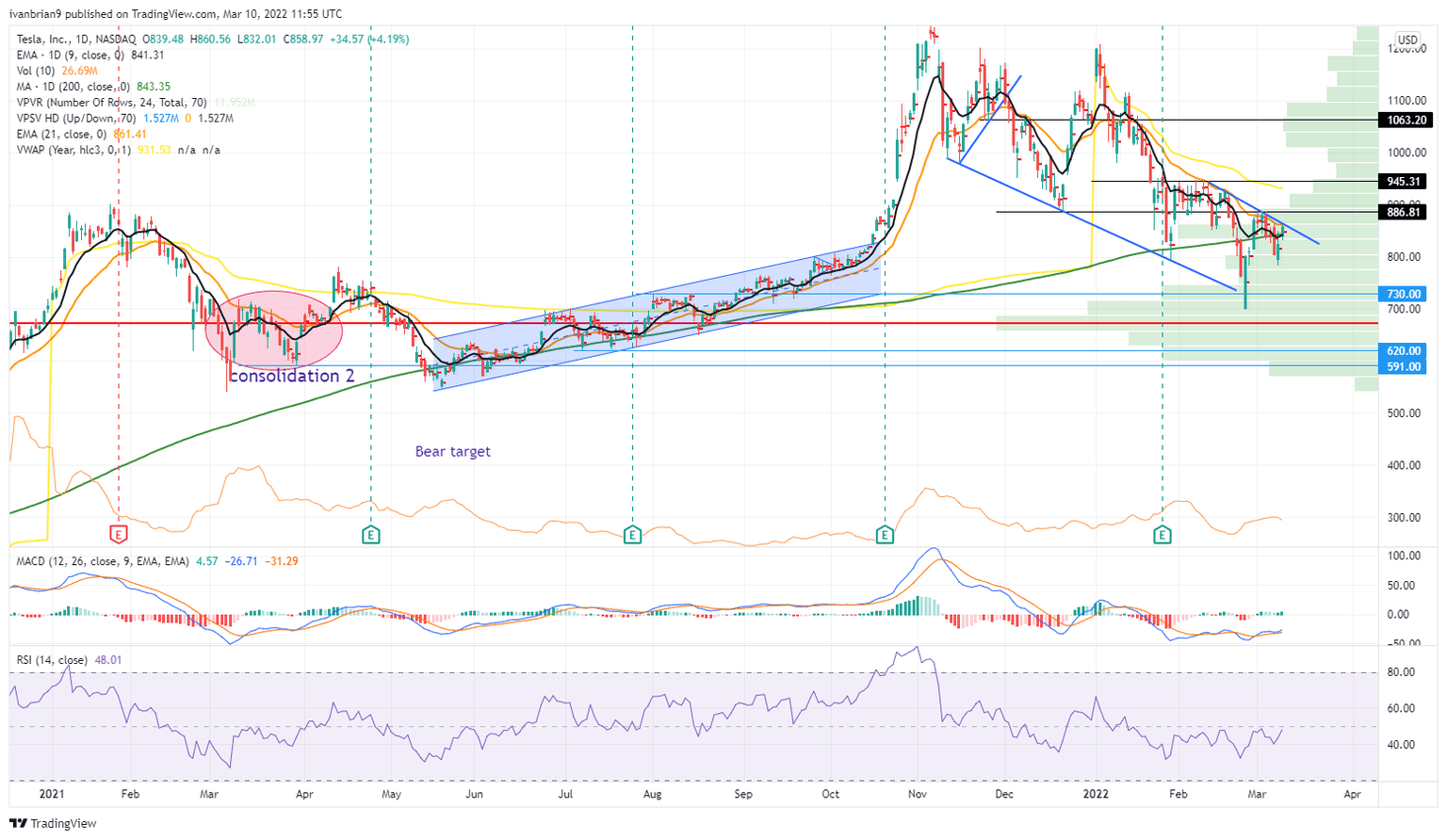
Task: Select the EMA 21 indicator legend
Action: pos(81,134)
